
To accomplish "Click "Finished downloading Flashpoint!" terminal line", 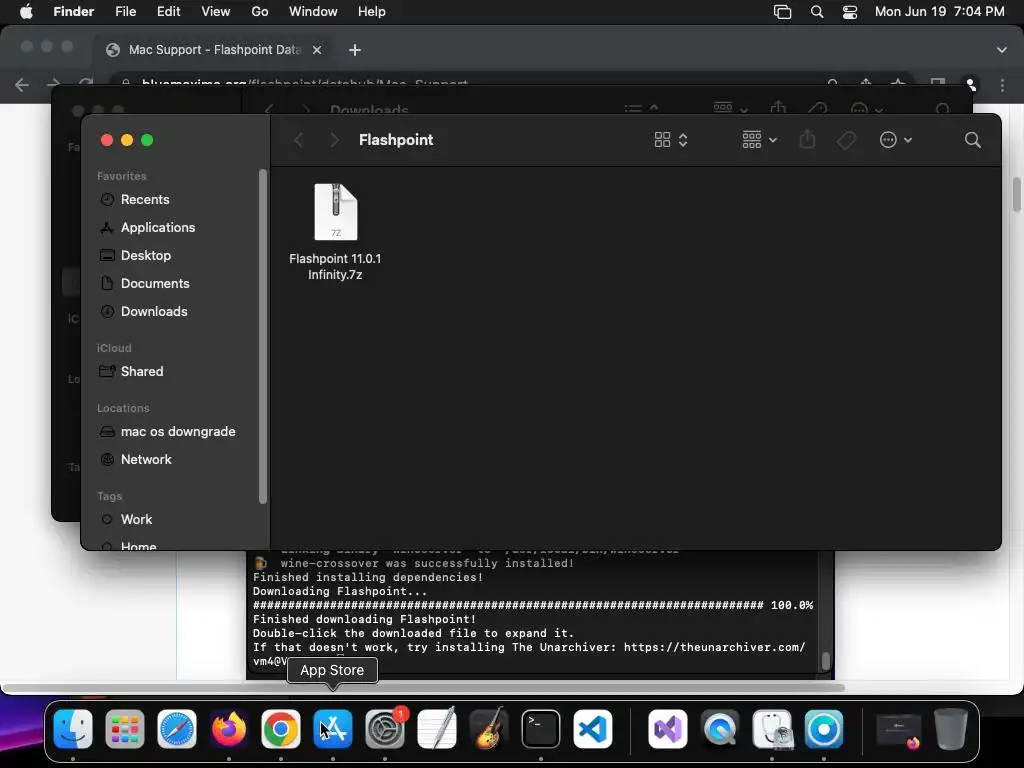I will click(364, 619).
